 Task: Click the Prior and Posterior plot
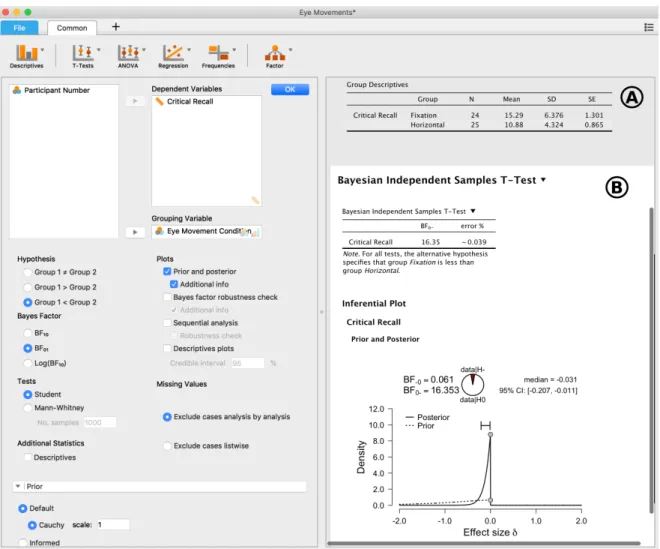pyautogui.click(x=470, y=451)
